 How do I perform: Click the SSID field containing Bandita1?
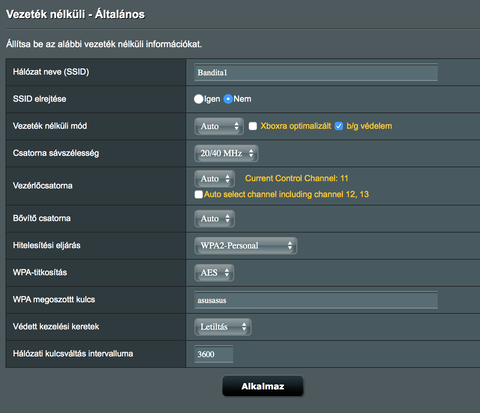tap(316, 72)
